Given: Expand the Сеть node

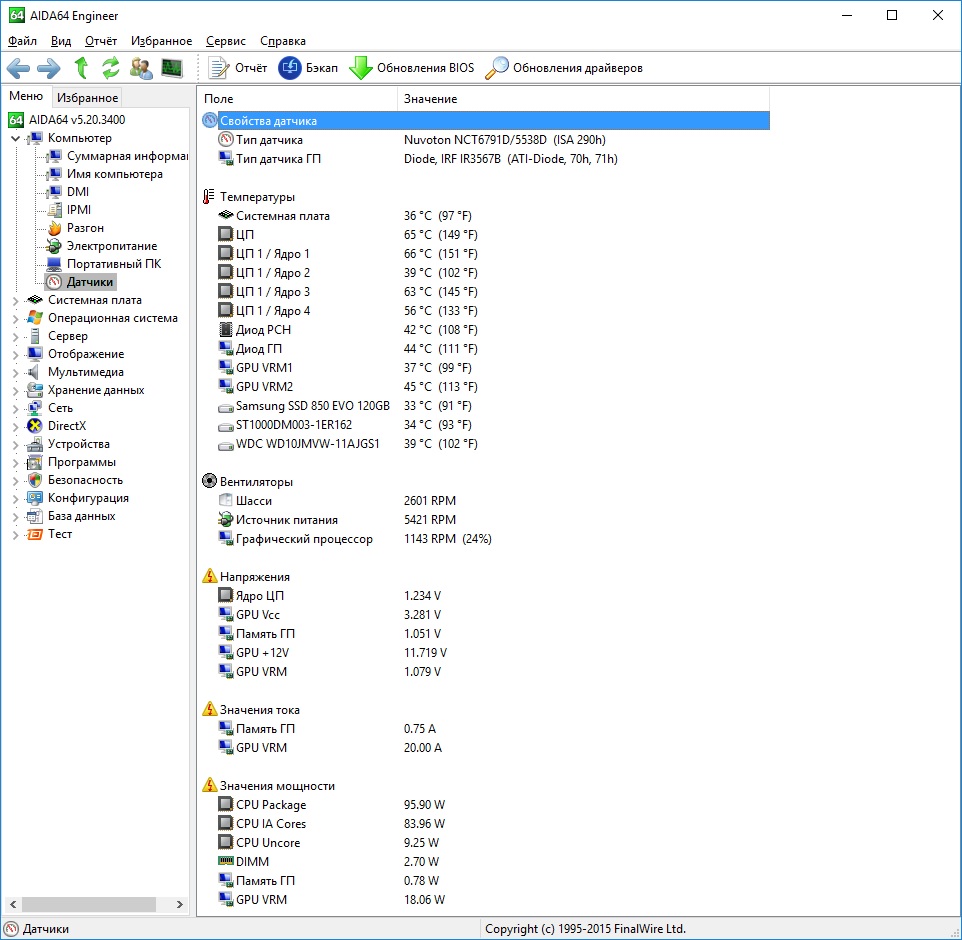Looking at the screenshot, I should (15, 409).
